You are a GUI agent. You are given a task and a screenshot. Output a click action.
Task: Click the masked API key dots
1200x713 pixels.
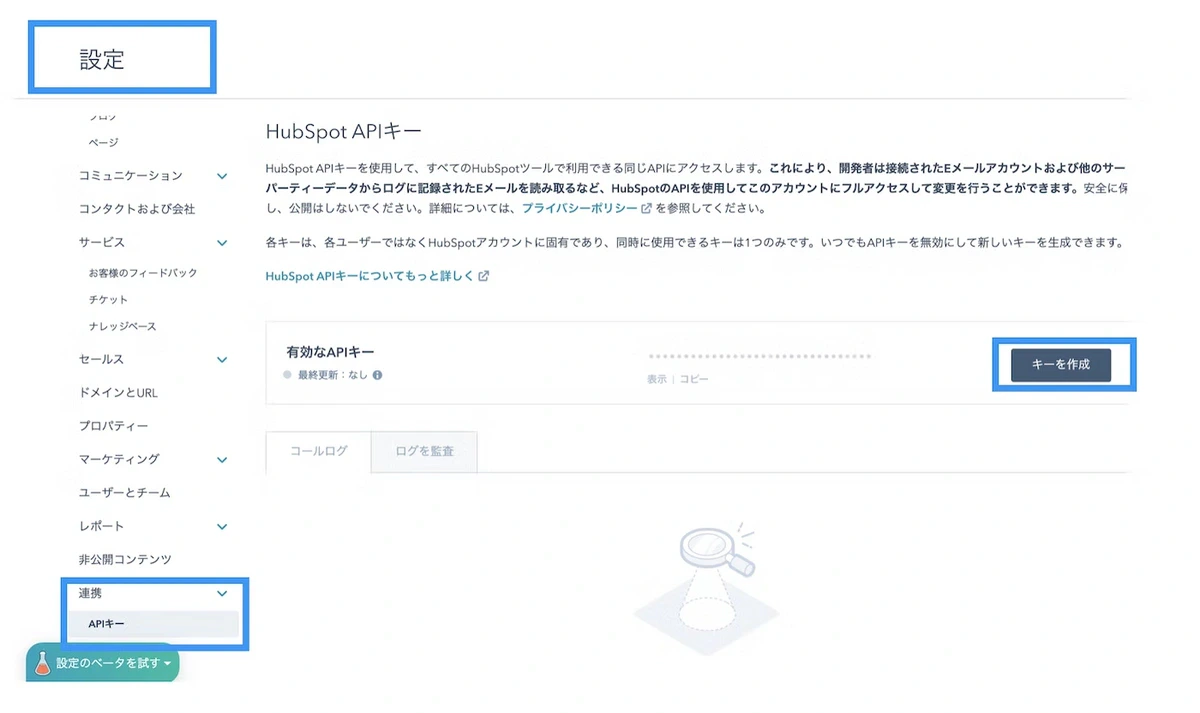[759, 356]
